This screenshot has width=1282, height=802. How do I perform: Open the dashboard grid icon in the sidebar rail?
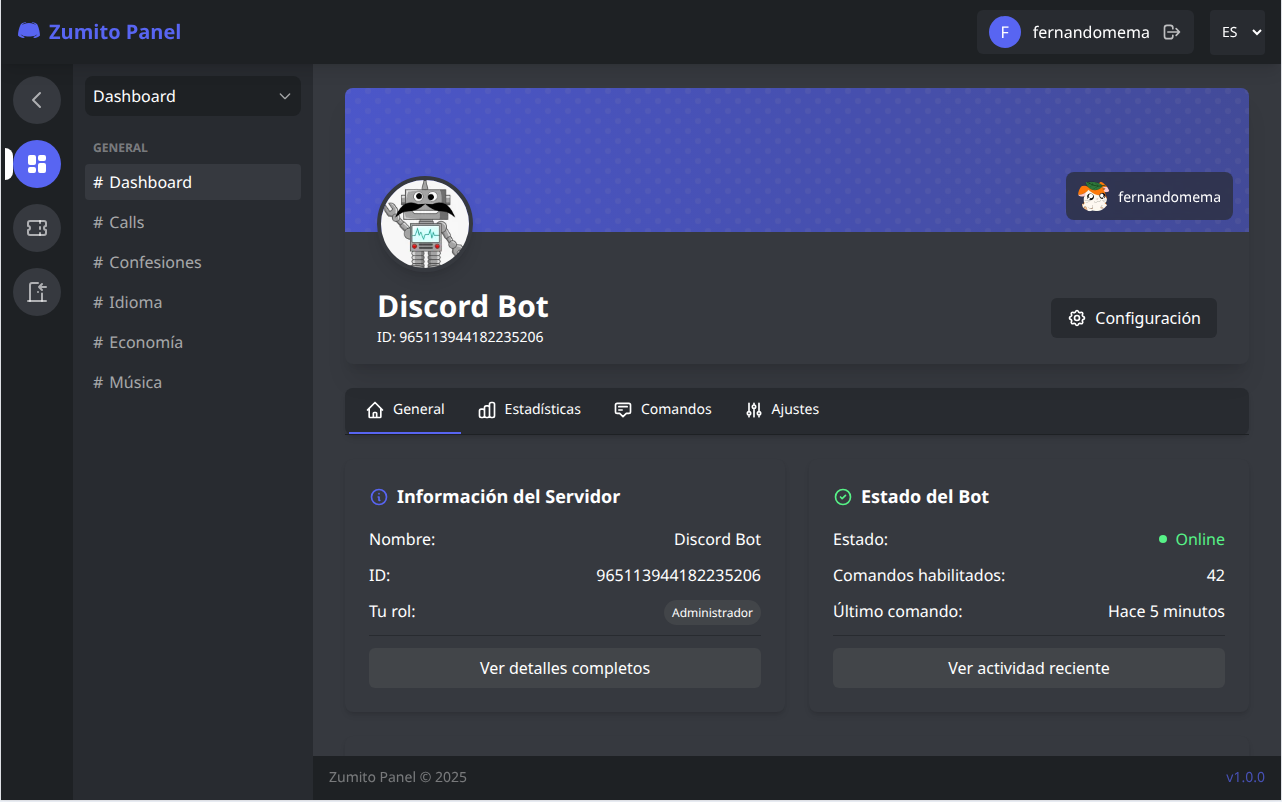pyautogui.click(x=37, y=164)
